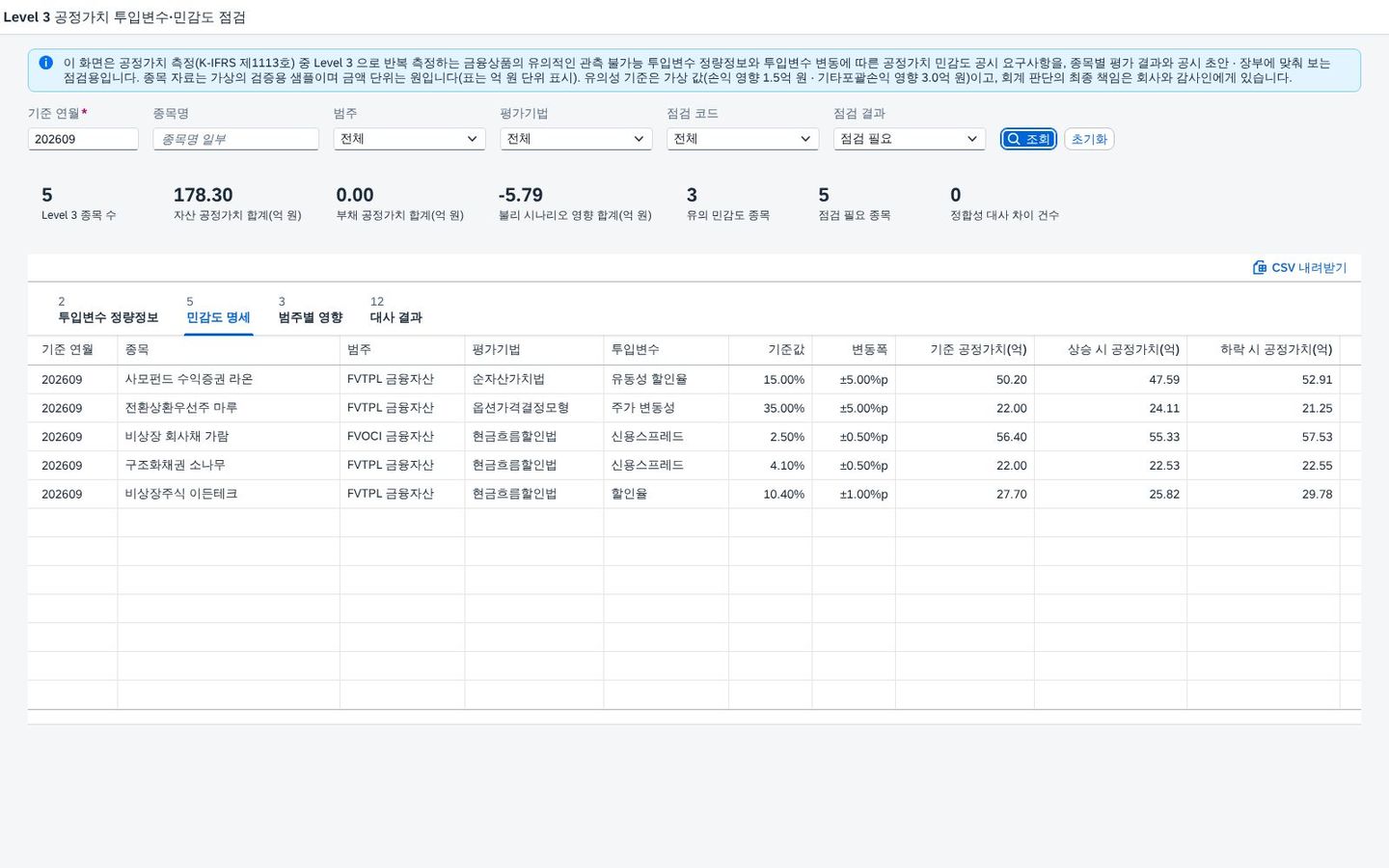Click the 유동성 할인율 cell
The image size is (1389, 868).
pyautogui.click(x=667, y=379)
